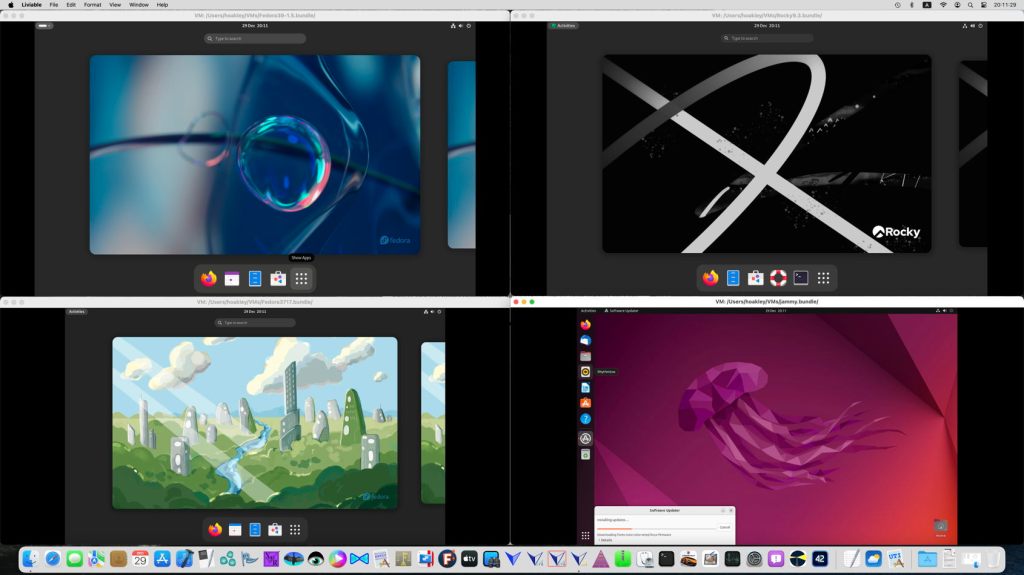Click the search field in the Fedora 39 overview

[255, 38]
